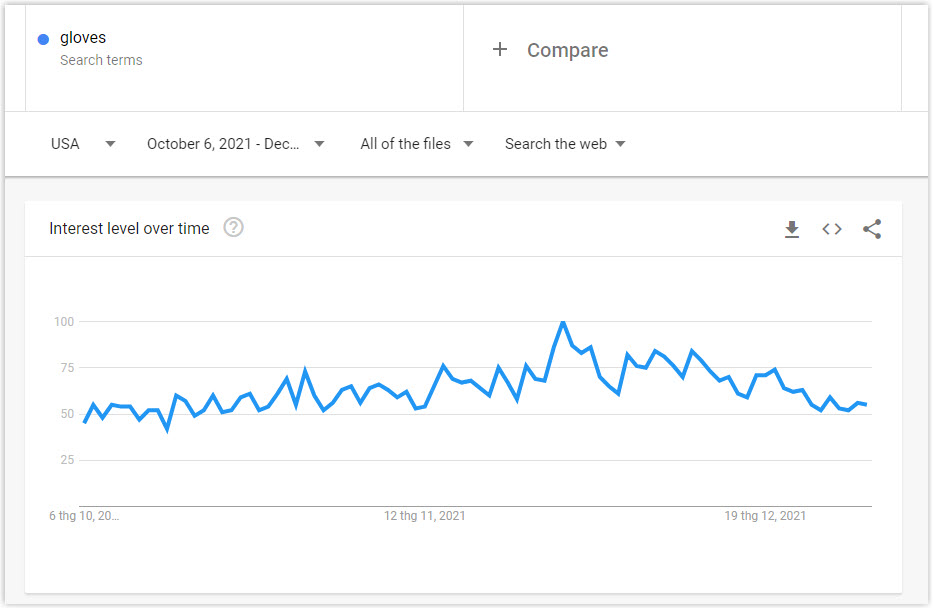Click the blue dot next to gloves

pos(43,39)
